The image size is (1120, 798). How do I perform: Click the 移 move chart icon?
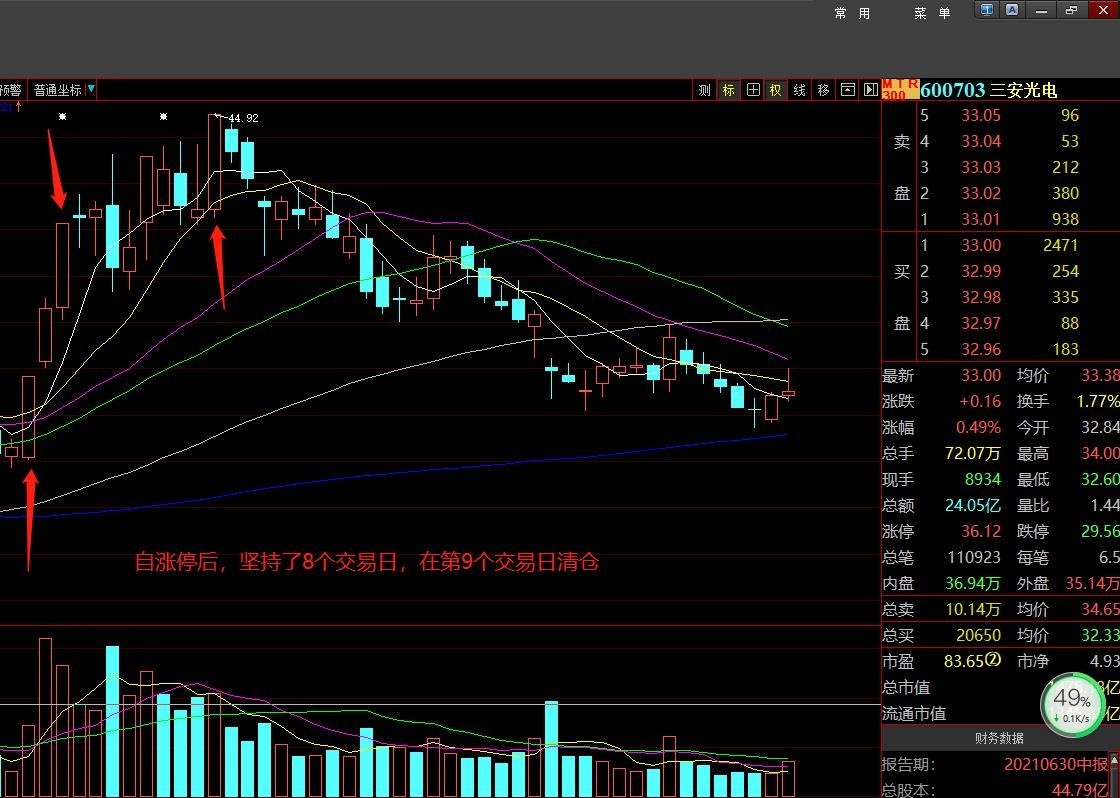(823, 90)
